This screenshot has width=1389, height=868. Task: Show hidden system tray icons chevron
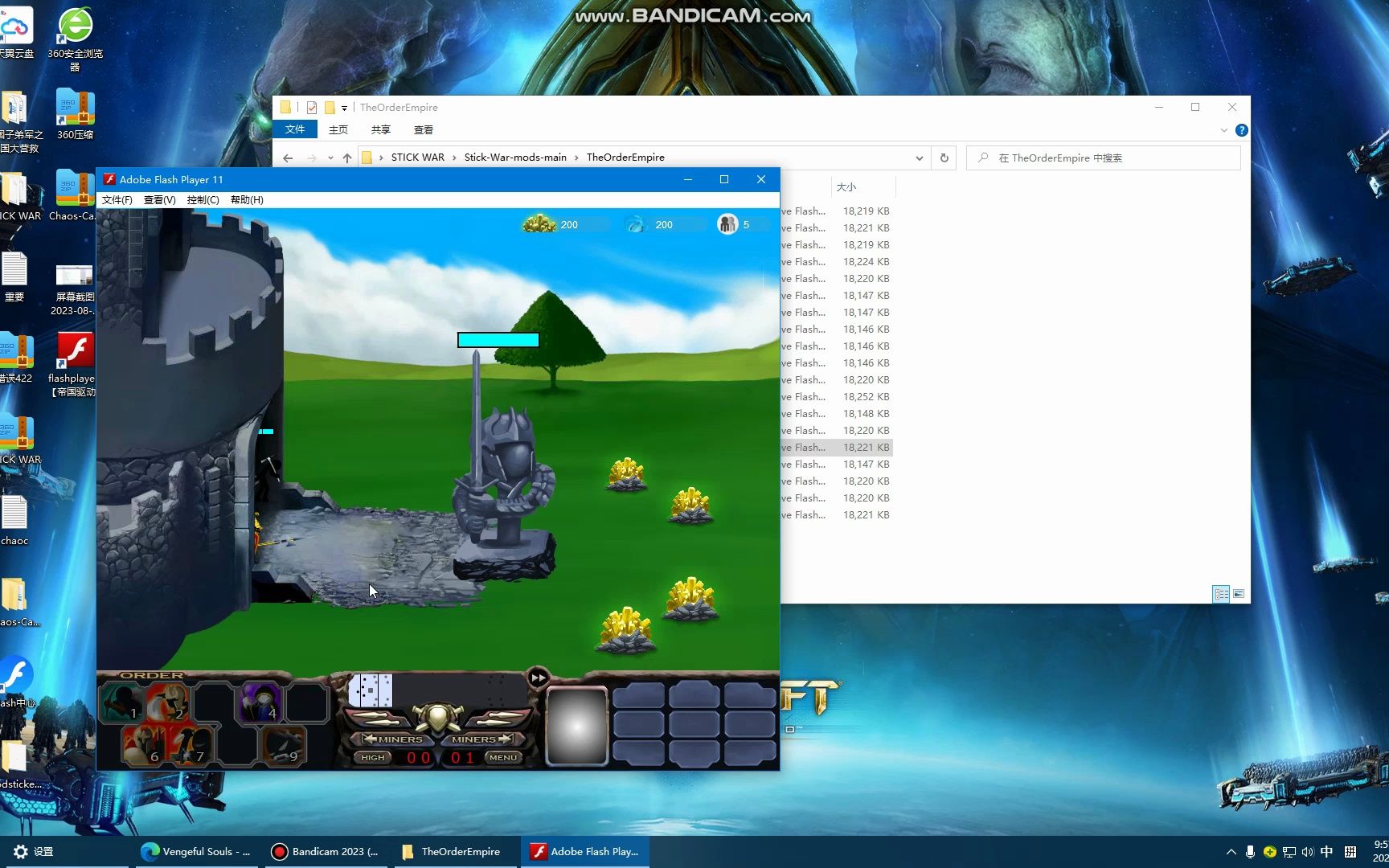point(1231,852)
